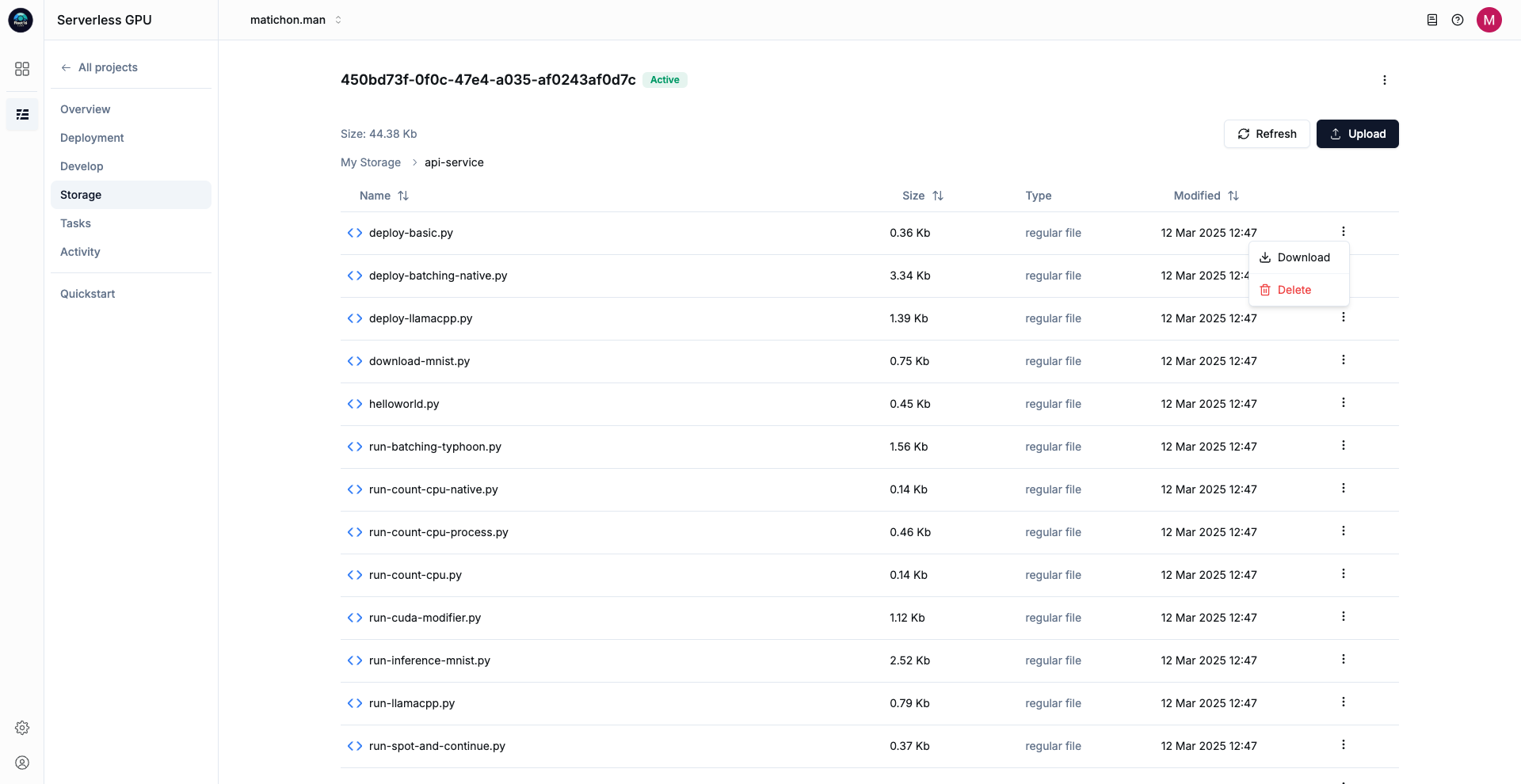Image resolution: width=1521 pixels, height=784 pixels.
Task: Open actions menu for helloworld.py row
Action: point(1343,403)
